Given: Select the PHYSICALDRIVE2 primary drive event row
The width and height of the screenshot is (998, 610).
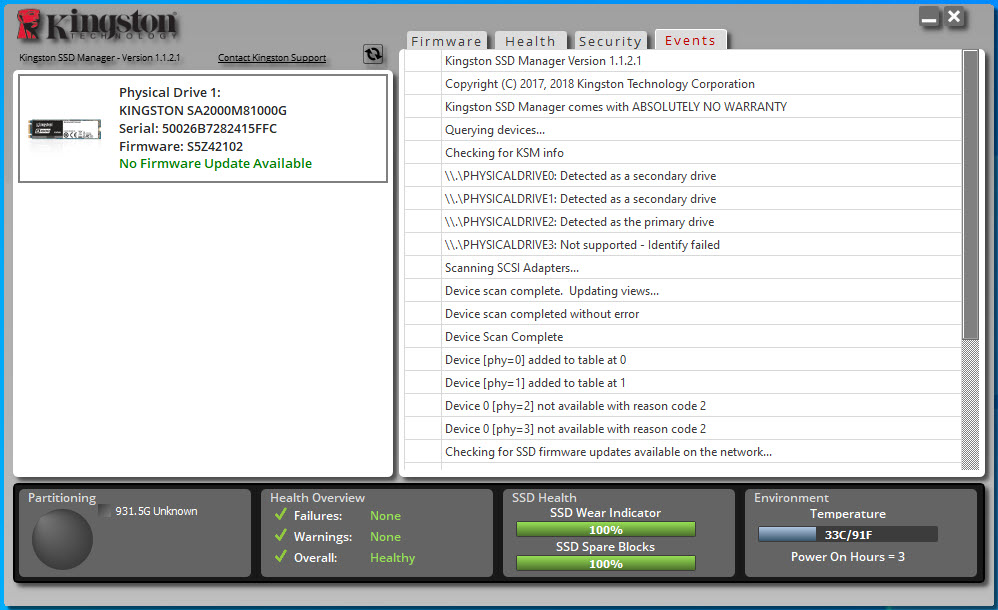Looking at the screenshot, I should [x=683, y=222].
